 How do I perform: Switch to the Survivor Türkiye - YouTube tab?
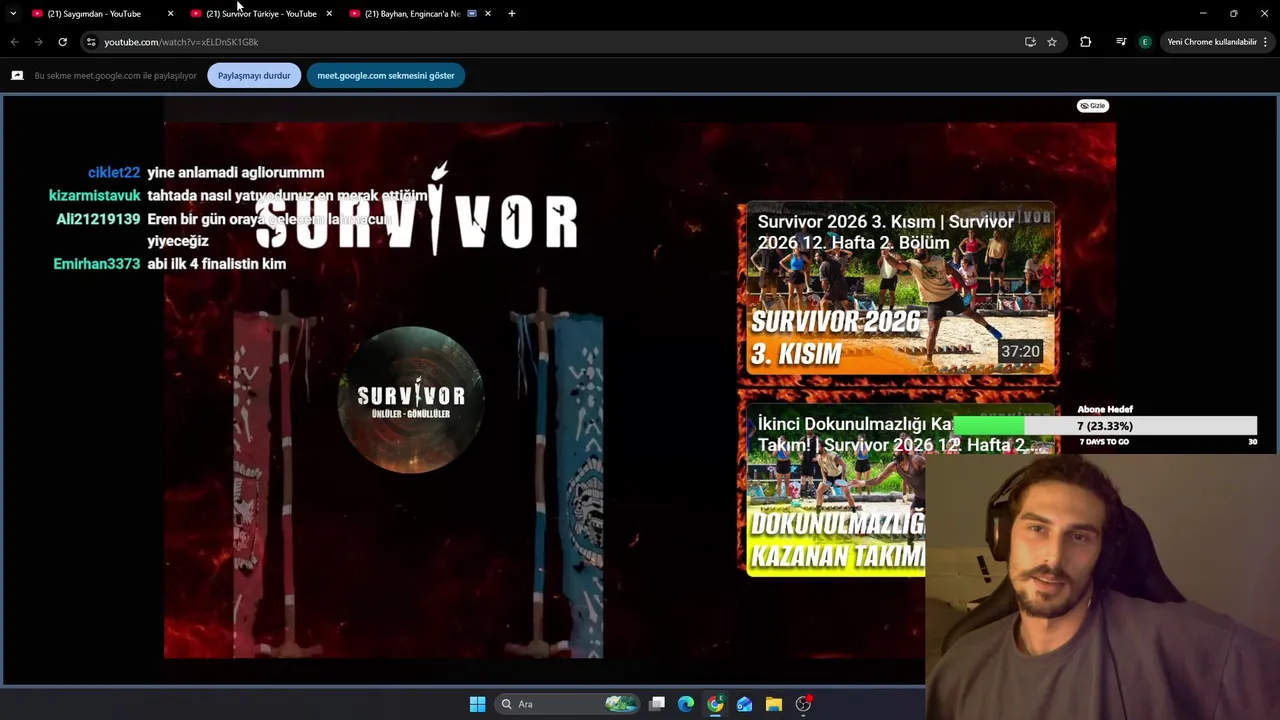(x=261, y=13)
